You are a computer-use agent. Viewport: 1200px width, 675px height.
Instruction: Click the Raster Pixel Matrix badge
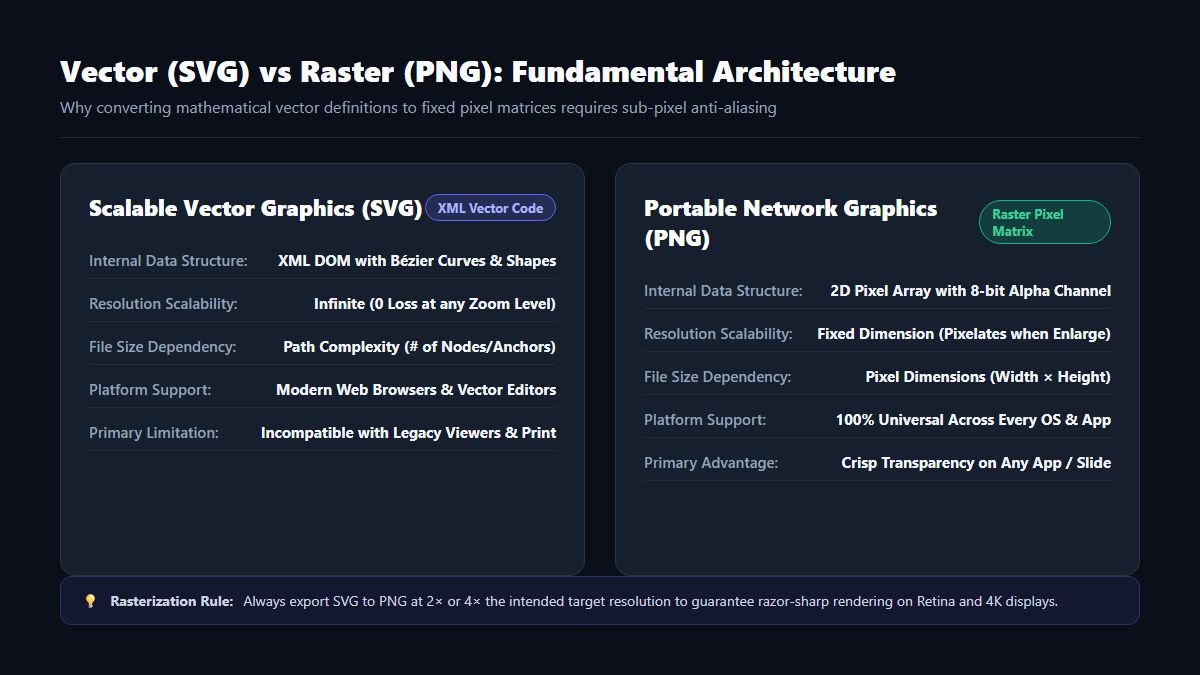1044,222
